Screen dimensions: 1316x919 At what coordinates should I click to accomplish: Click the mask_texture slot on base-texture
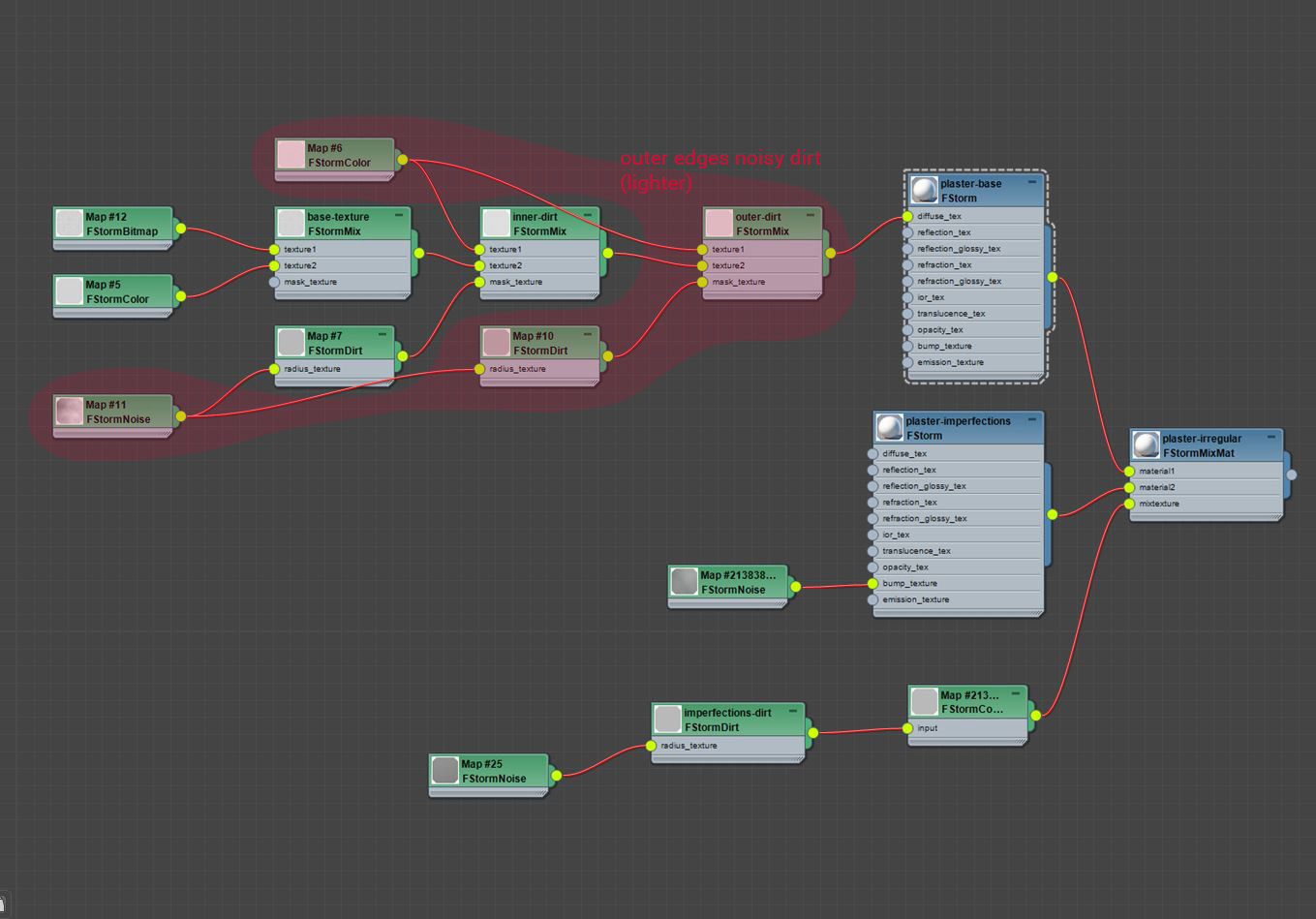343,282
